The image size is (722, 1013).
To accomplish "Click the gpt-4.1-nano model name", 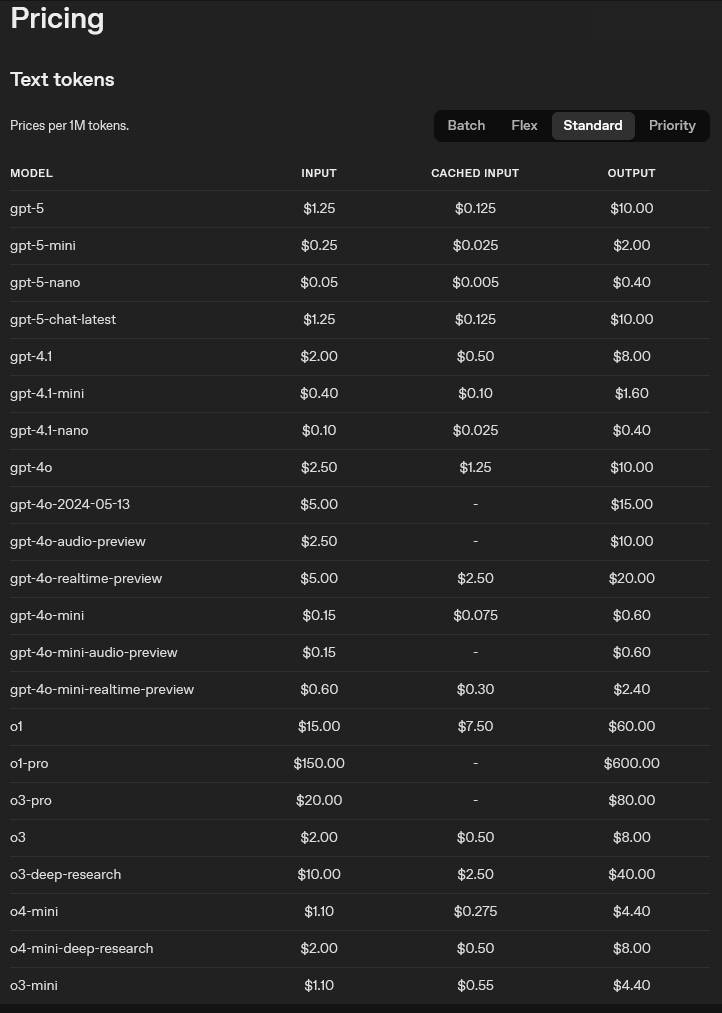I will pos(49,430).
